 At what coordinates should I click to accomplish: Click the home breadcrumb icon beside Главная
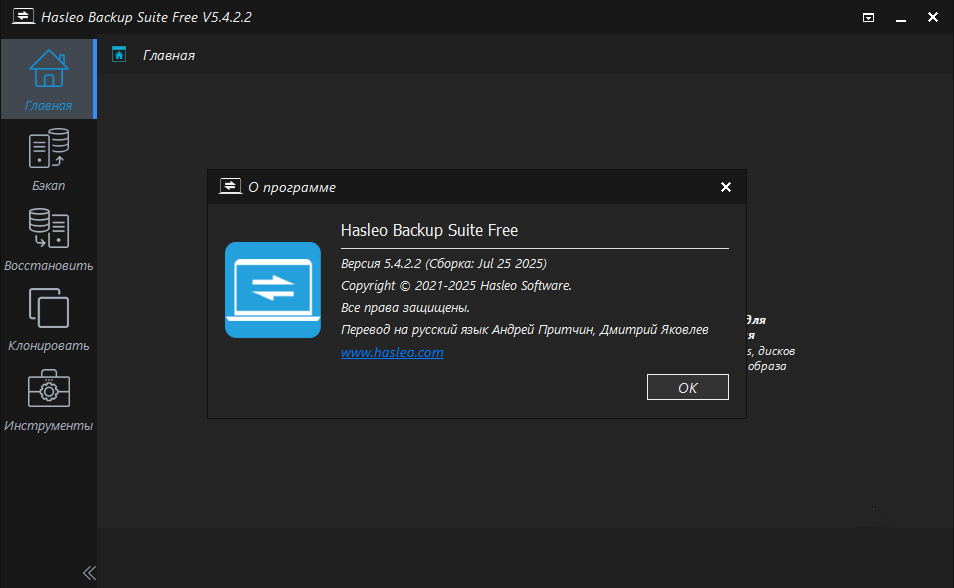(x=119, y=55)
